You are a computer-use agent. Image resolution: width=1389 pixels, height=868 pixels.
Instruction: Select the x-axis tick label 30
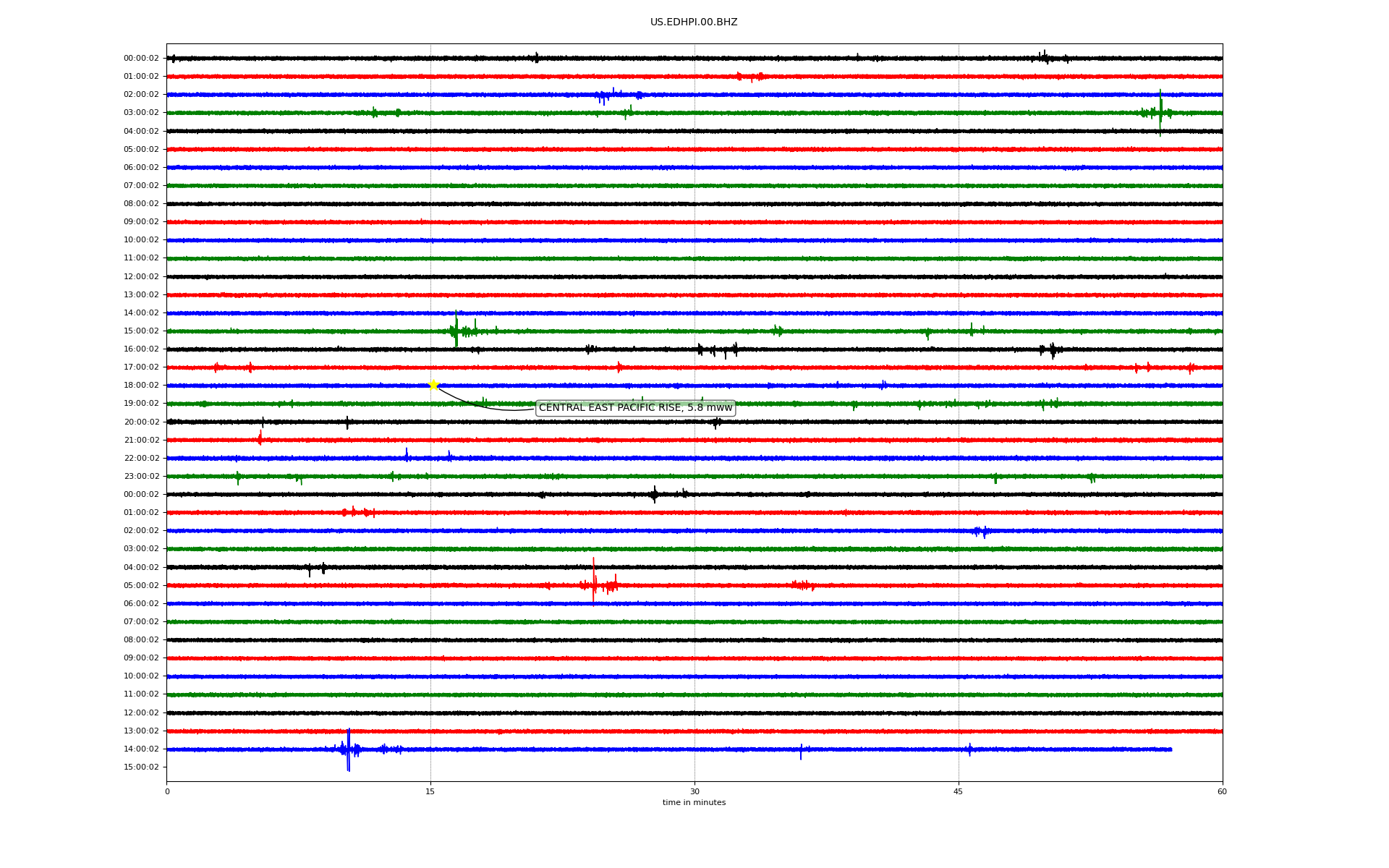point(694,791)
